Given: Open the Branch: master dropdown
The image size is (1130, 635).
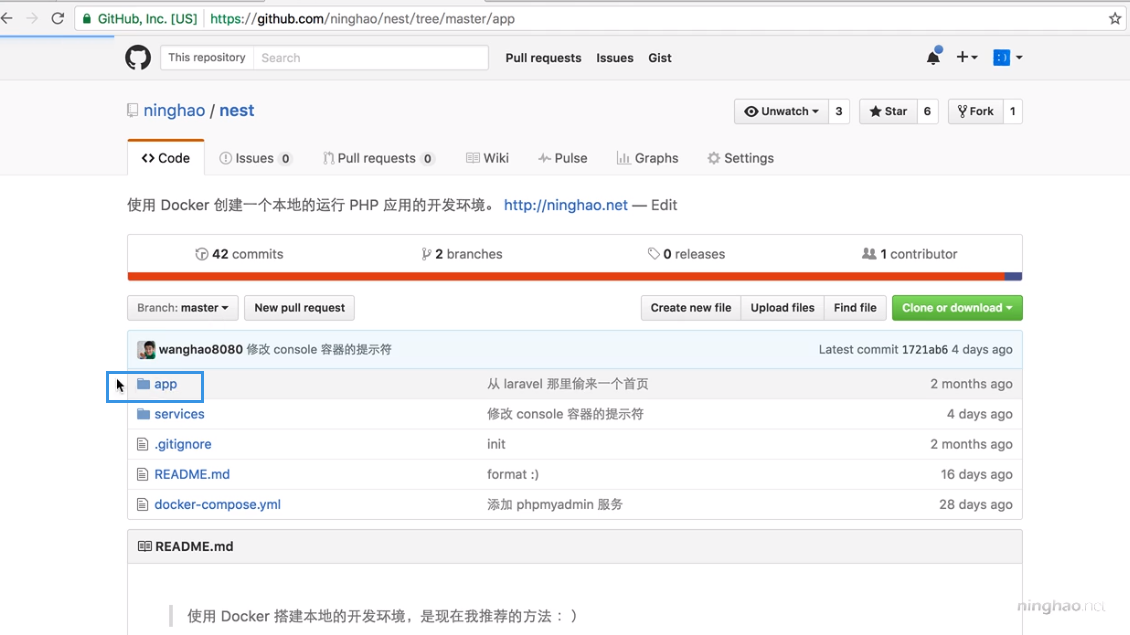Looking at the screenshot, I should tap(182, 308).
